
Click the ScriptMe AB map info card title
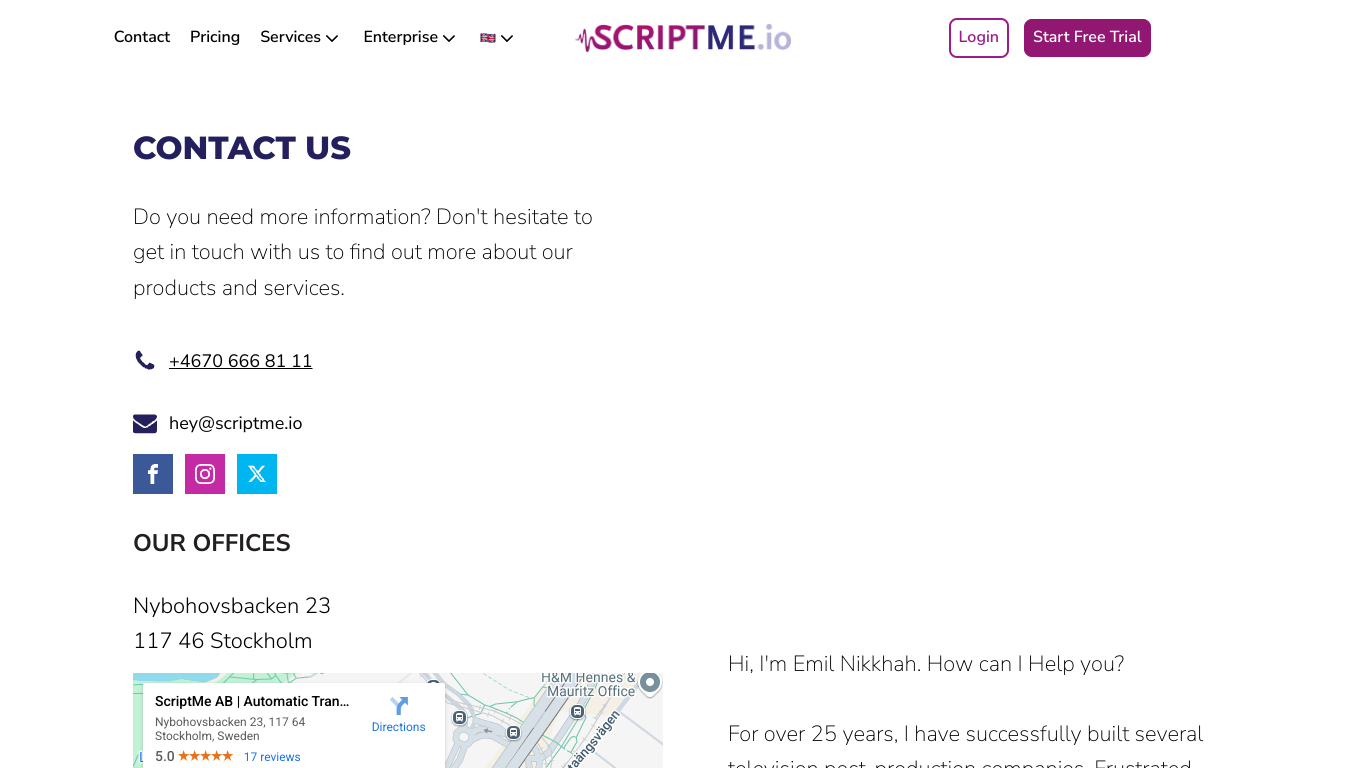pyautogui.click(x=252, y=702)
